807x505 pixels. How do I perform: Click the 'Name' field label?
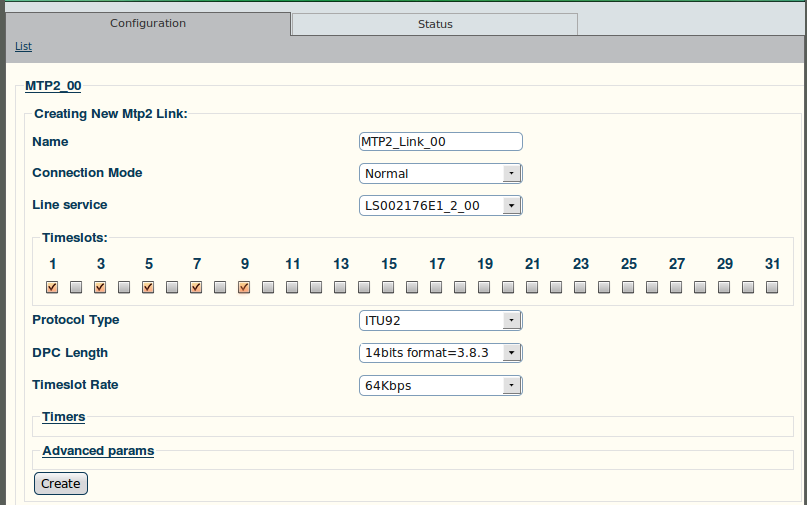click(50, 142)
